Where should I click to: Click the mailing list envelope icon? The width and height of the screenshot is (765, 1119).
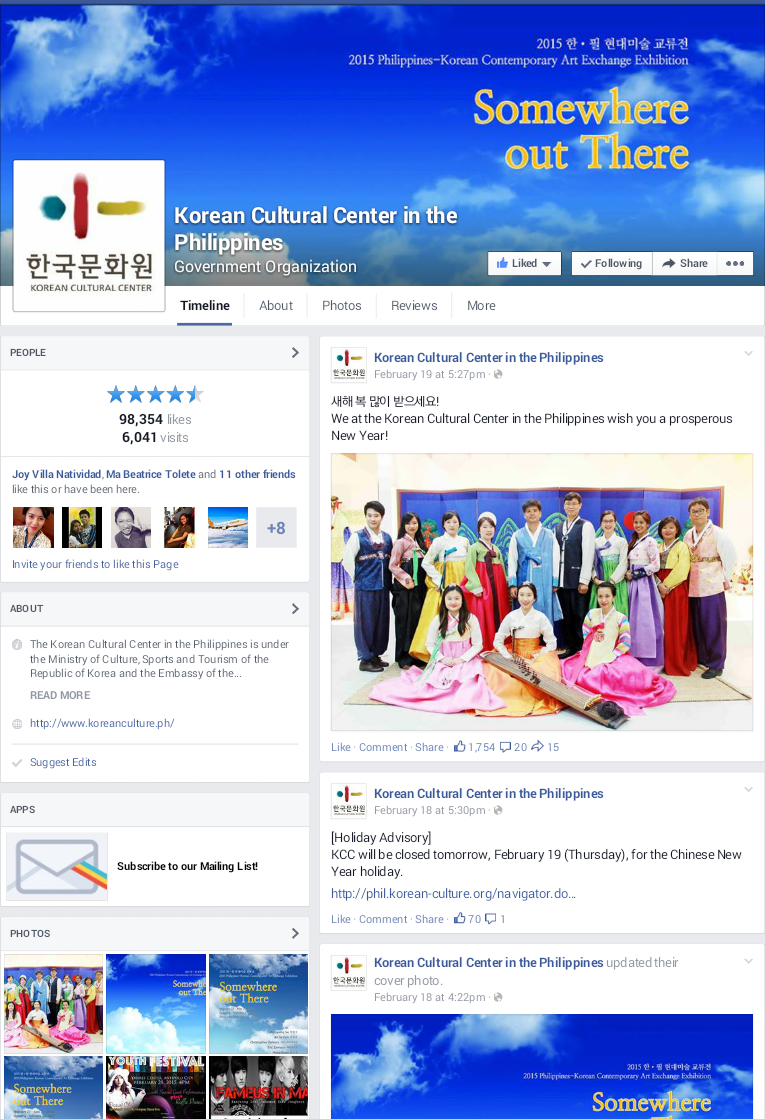pos(57,866)
